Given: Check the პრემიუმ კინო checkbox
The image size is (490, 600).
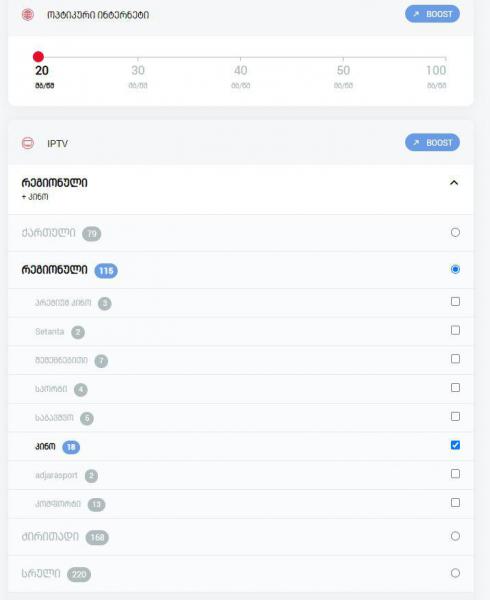Looking at the screenshot, I should coord(455,302).
